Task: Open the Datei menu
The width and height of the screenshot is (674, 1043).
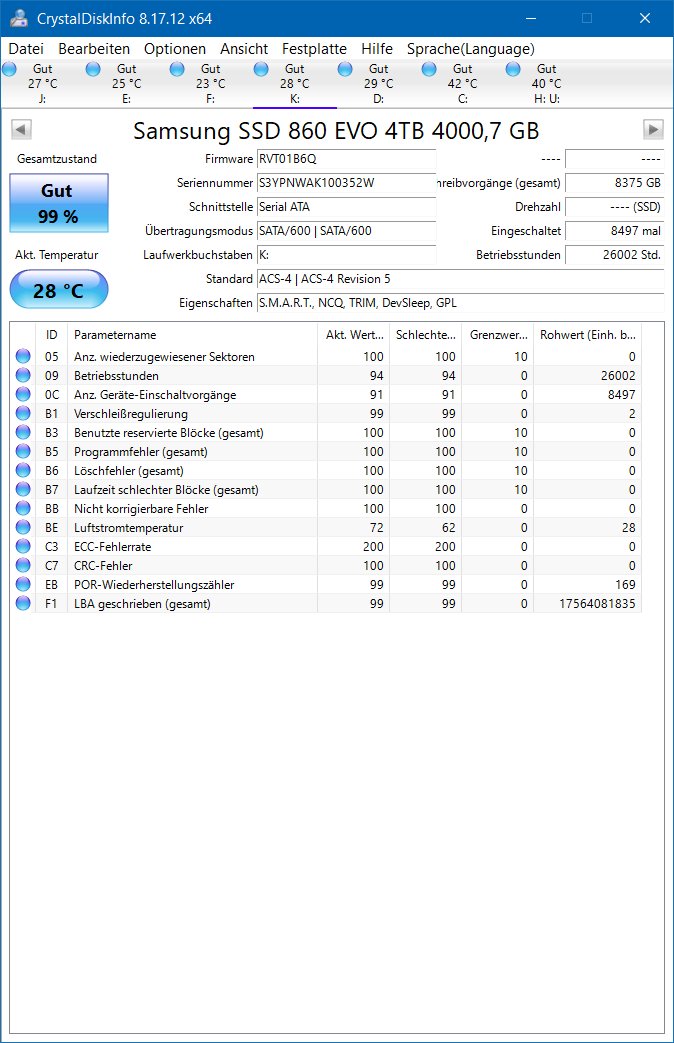Action: [x=26, y=49]
